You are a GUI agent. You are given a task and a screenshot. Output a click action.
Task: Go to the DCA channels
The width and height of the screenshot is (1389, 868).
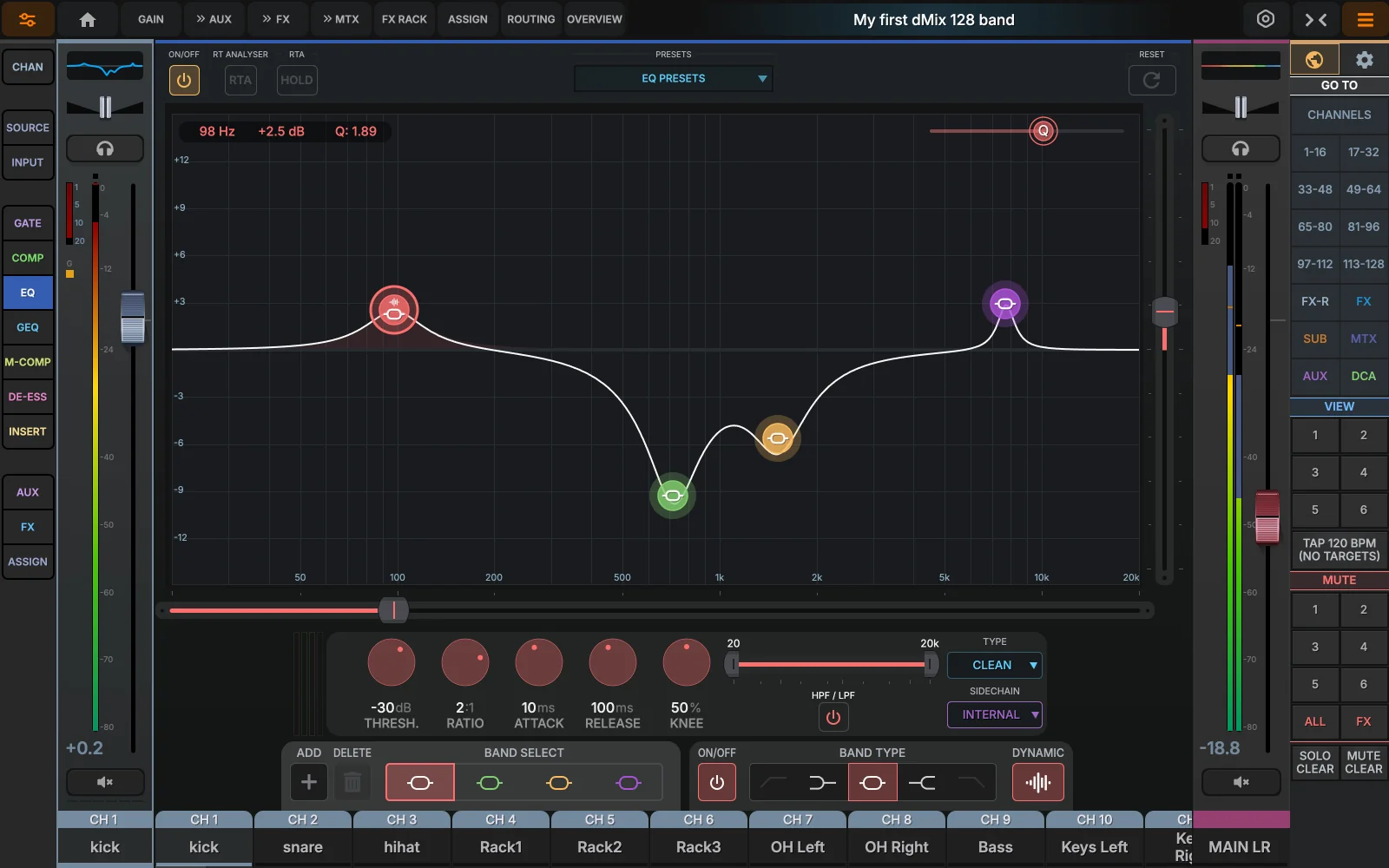[1364, 376]
